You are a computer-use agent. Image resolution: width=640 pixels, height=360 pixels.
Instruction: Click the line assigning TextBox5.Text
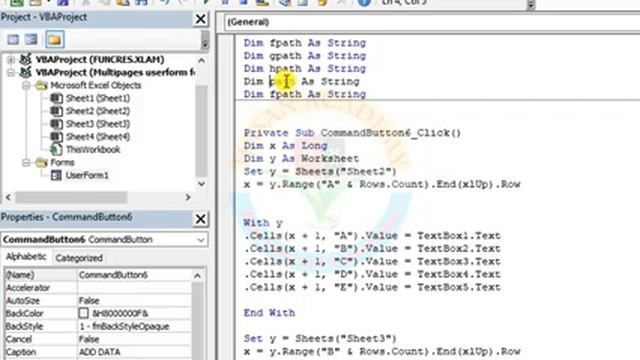pyautogui.click(x=372, y=287)
